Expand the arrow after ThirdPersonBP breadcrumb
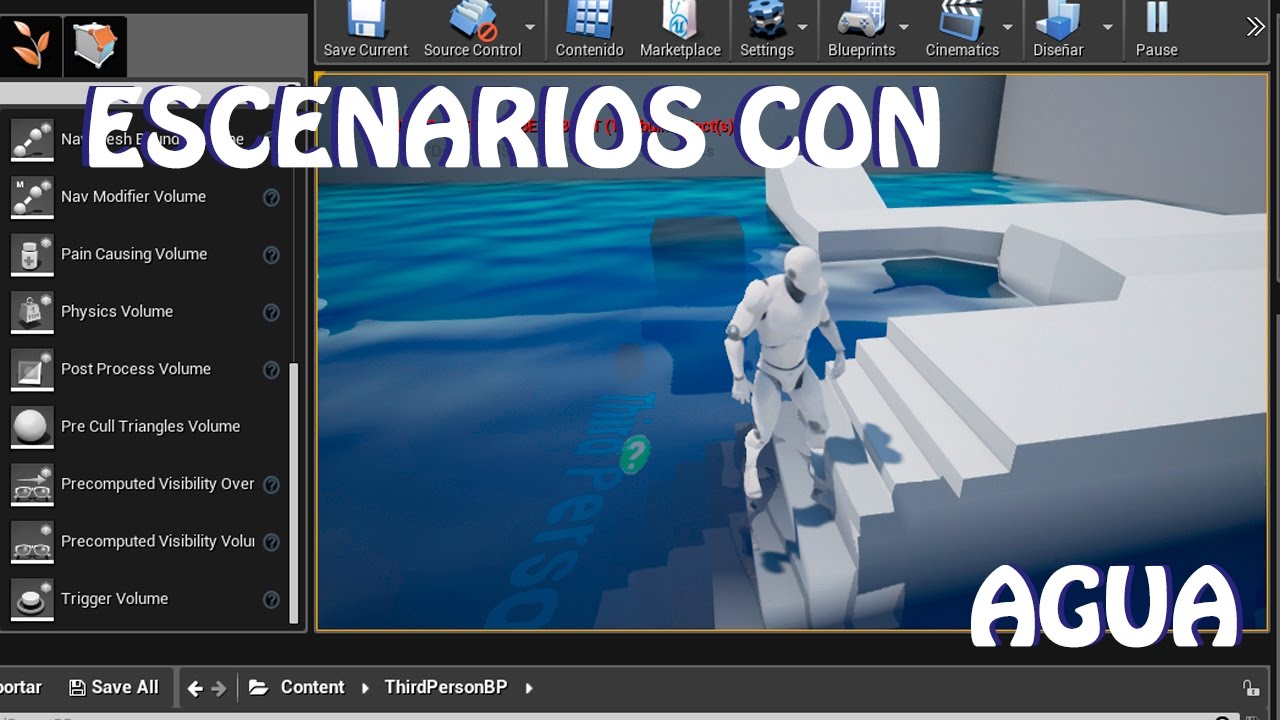 [528, 688]
